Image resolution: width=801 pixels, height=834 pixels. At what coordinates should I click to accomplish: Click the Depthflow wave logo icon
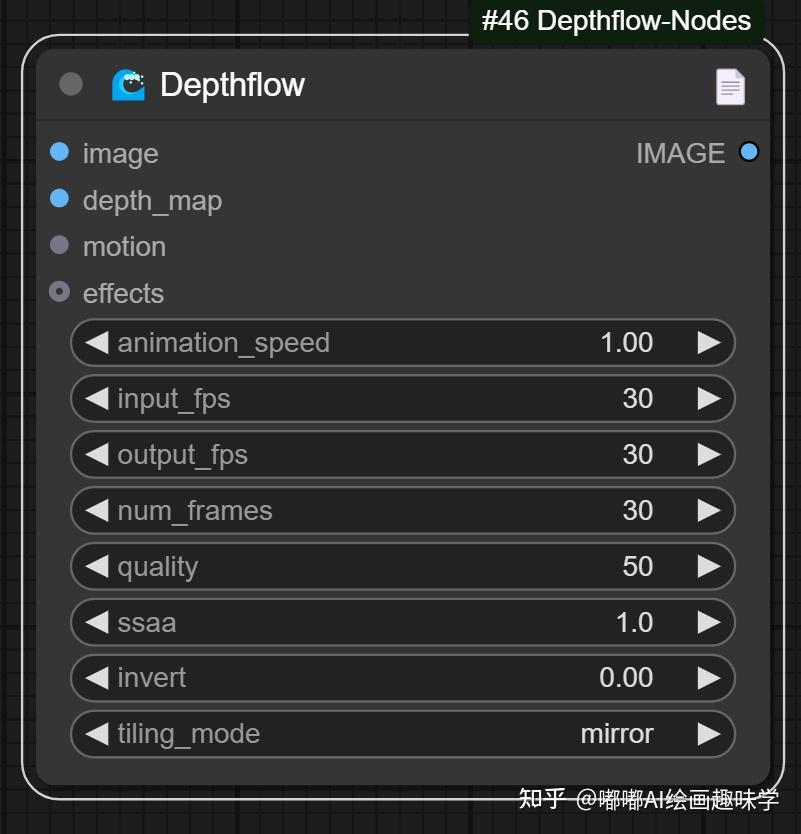pyautogui.click(x=128, y=85)
